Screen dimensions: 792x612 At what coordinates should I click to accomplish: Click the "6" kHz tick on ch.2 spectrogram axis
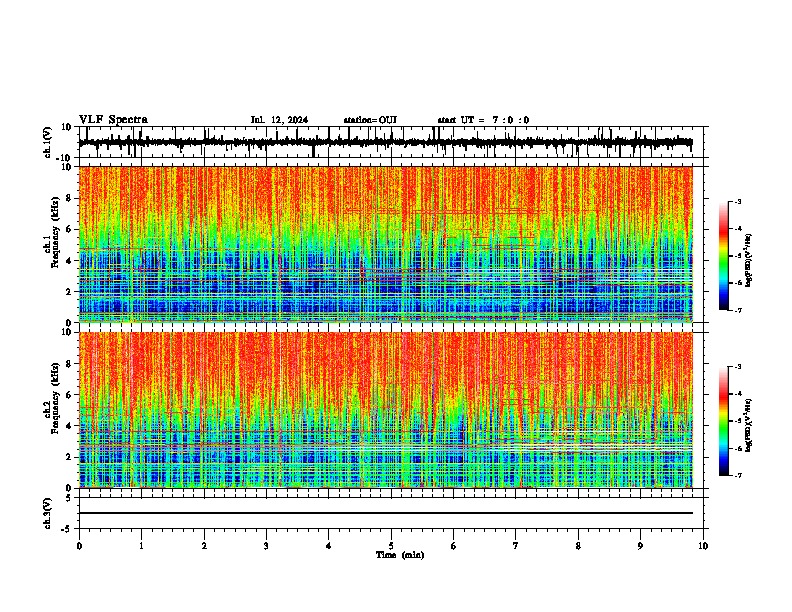click(x=70, y=395)
